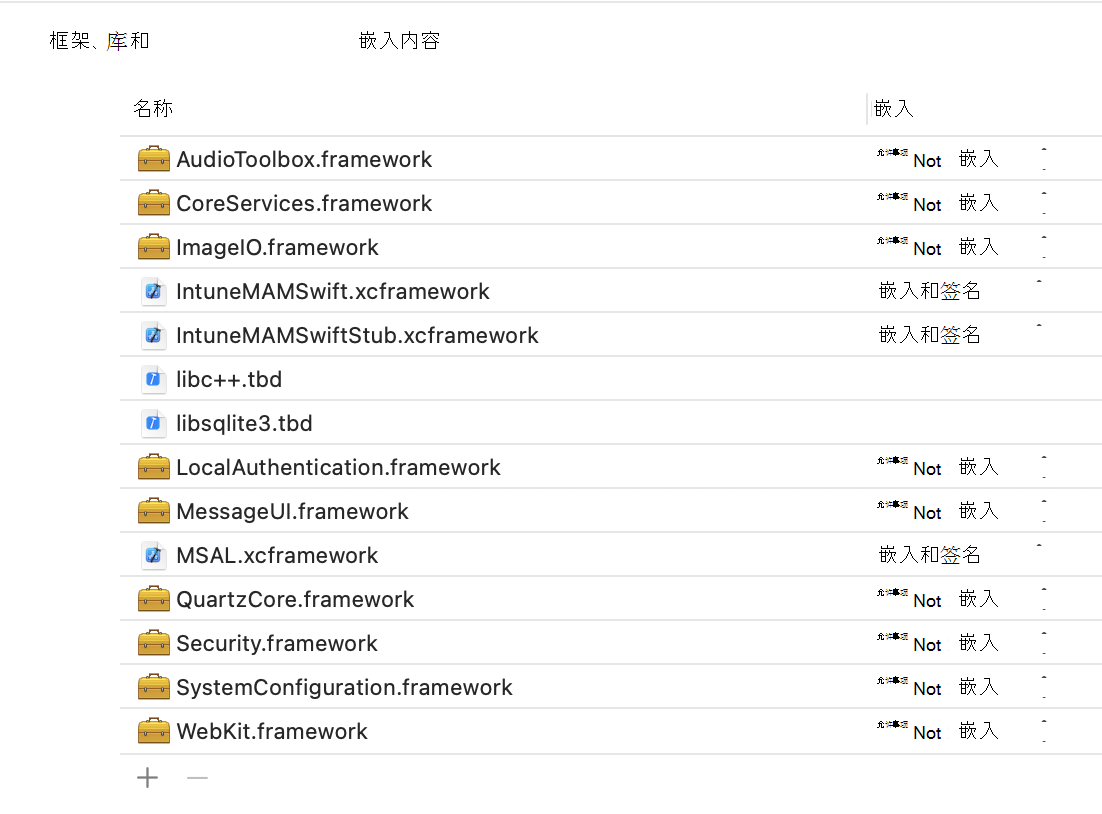Viewport: 1102px width, 814px height.
Task: Click the ImageIO.framework icon
Action: click(x=153, y=246)
